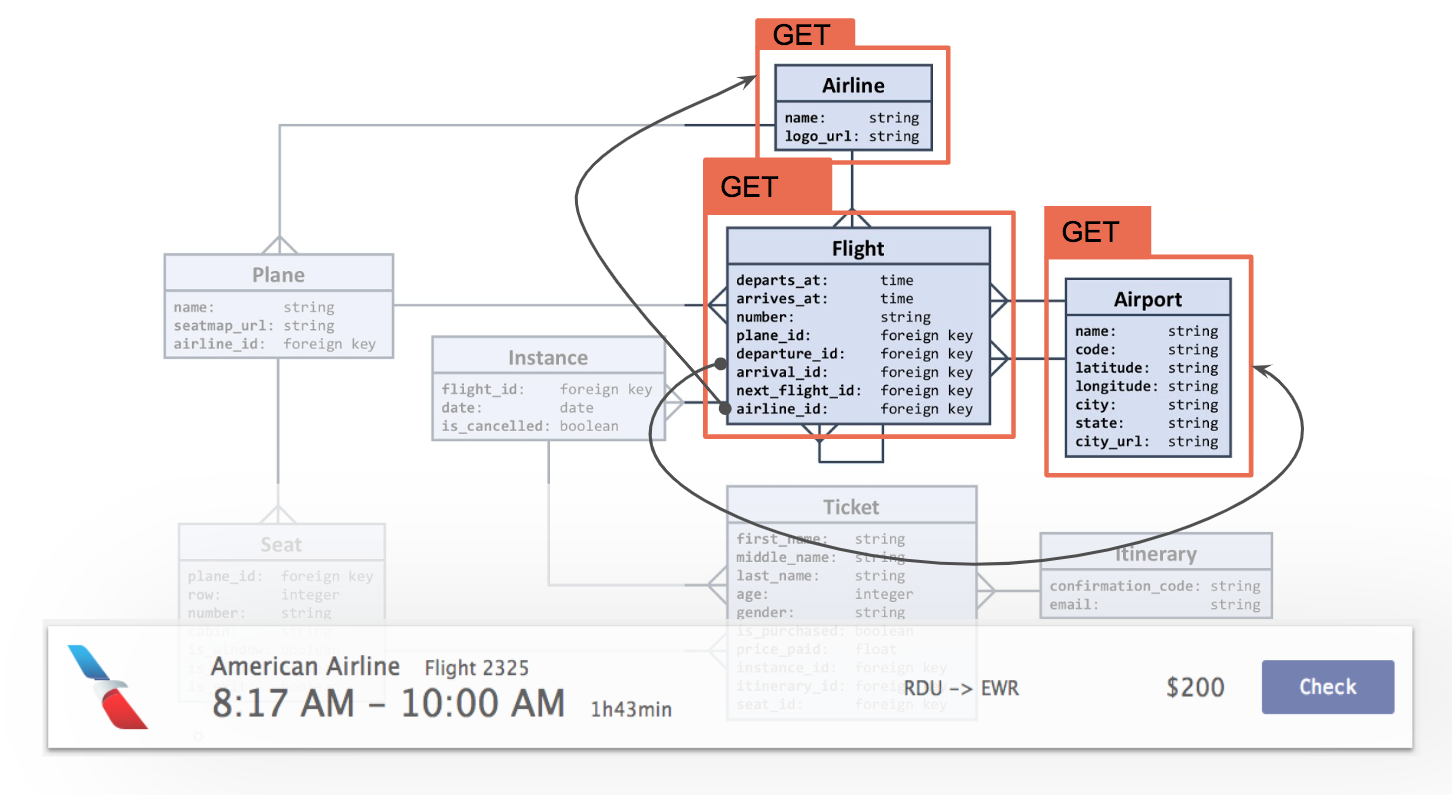Select the flight_id row in Instance
1452x795 pixels.
click(x=548, y=390)
